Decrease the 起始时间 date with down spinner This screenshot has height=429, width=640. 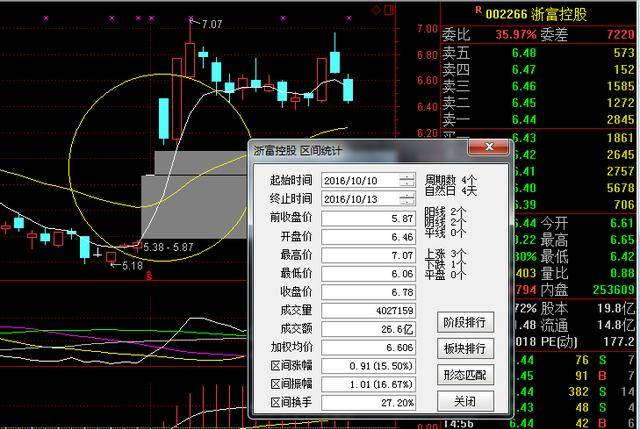pos(407,184)
